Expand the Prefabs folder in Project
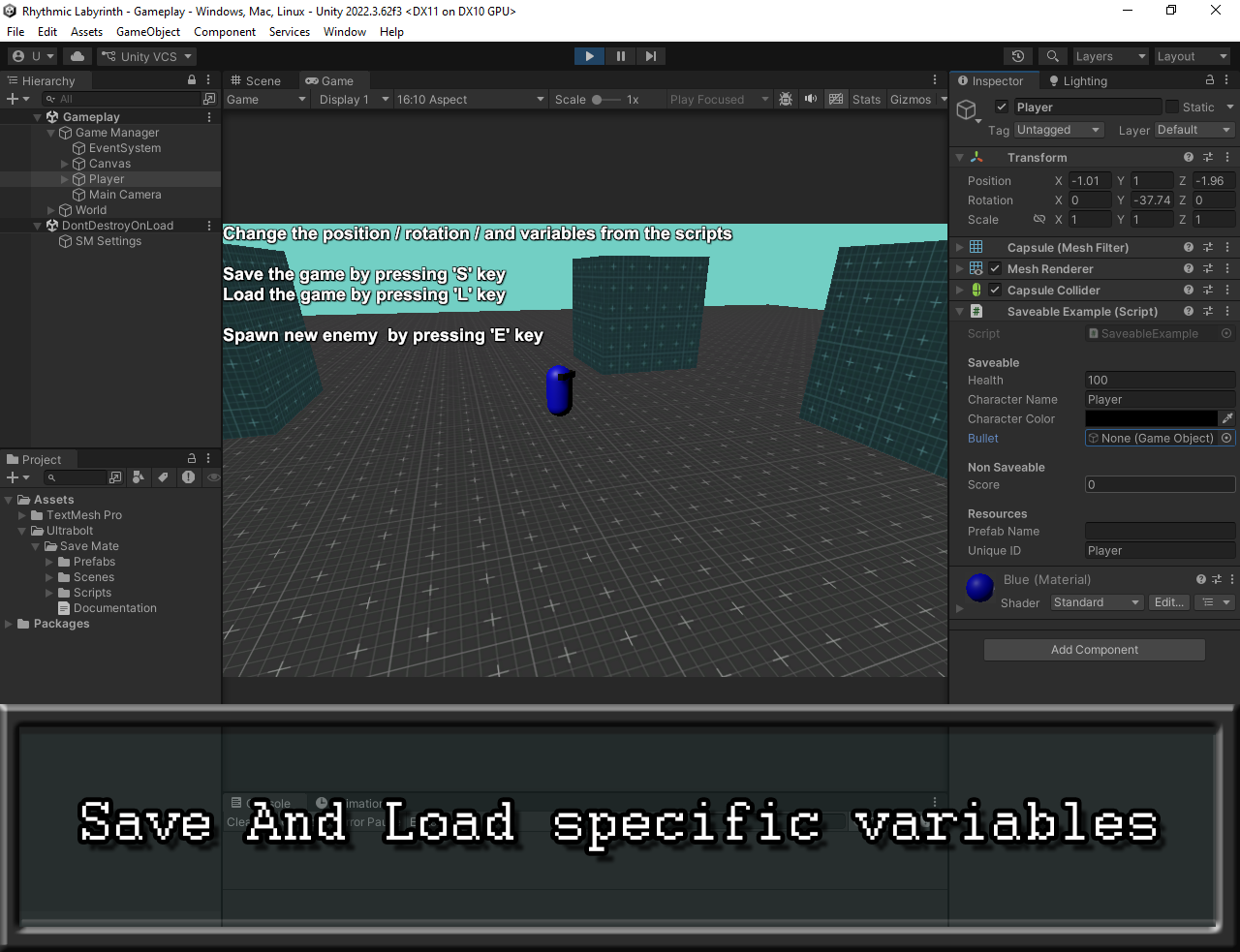The width and height of the screenshot is (1240, 952). tap(49, 562)
